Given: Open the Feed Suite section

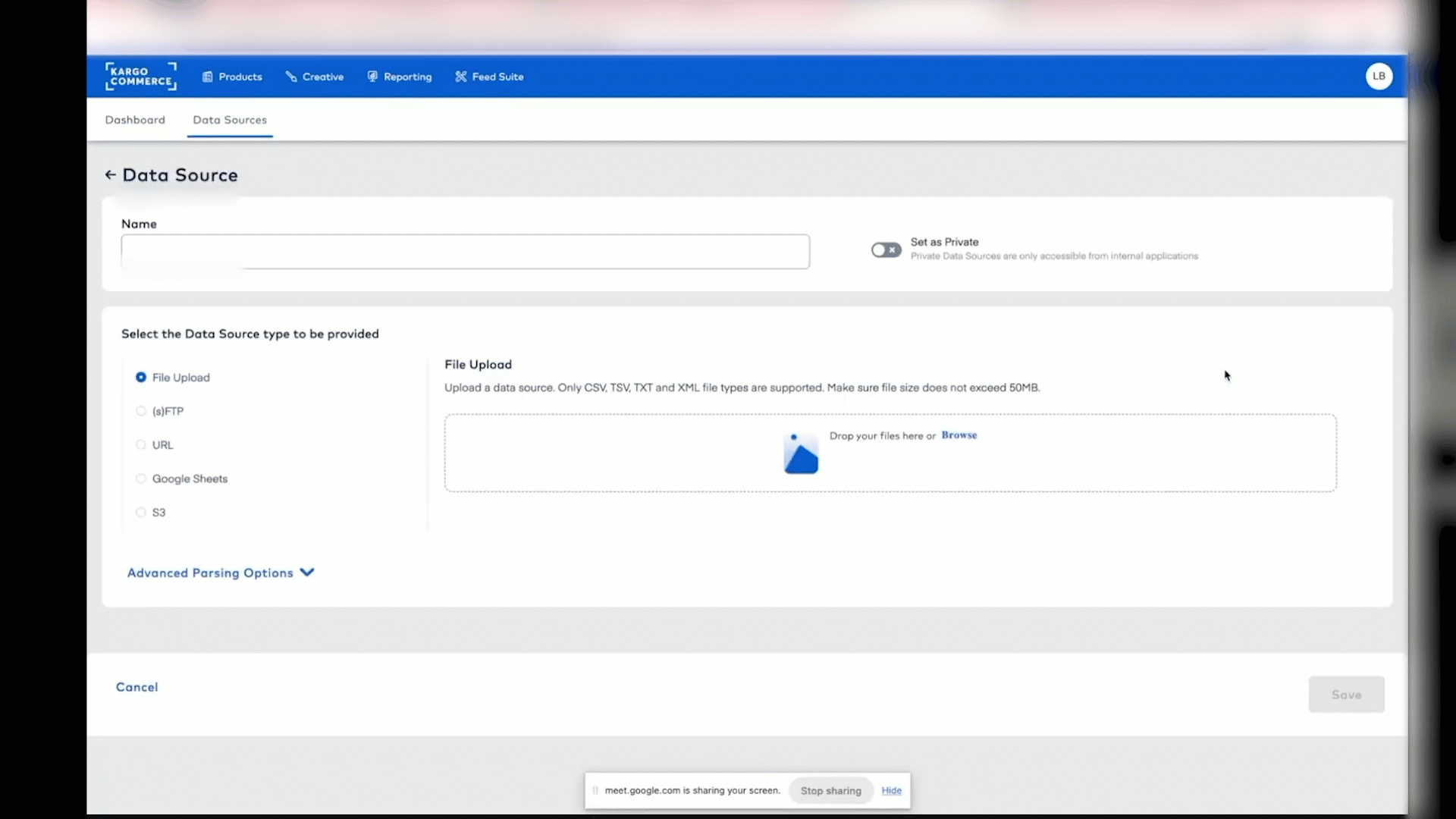Looking at the screenshot, I should coord(489,76).
